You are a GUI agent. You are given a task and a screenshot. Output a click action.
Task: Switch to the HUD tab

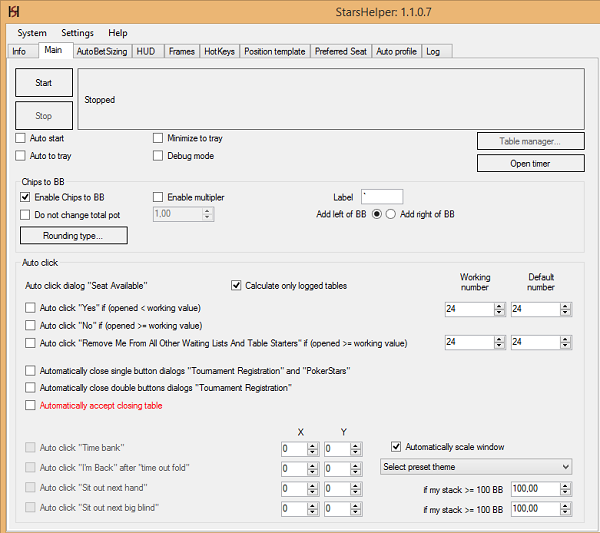coord(146,51)
